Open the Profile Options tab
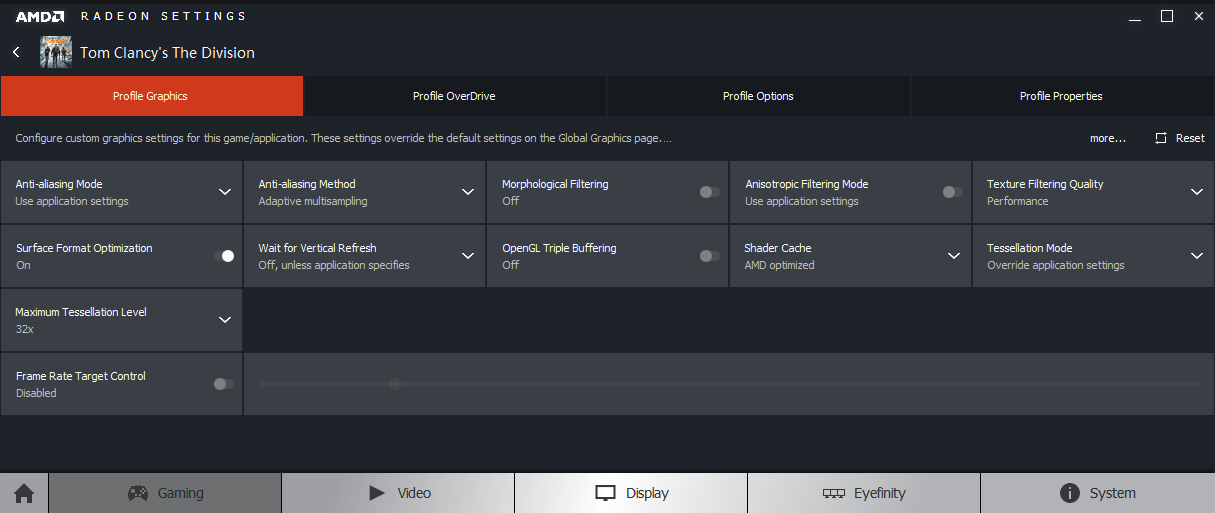 tap(758, 96)
